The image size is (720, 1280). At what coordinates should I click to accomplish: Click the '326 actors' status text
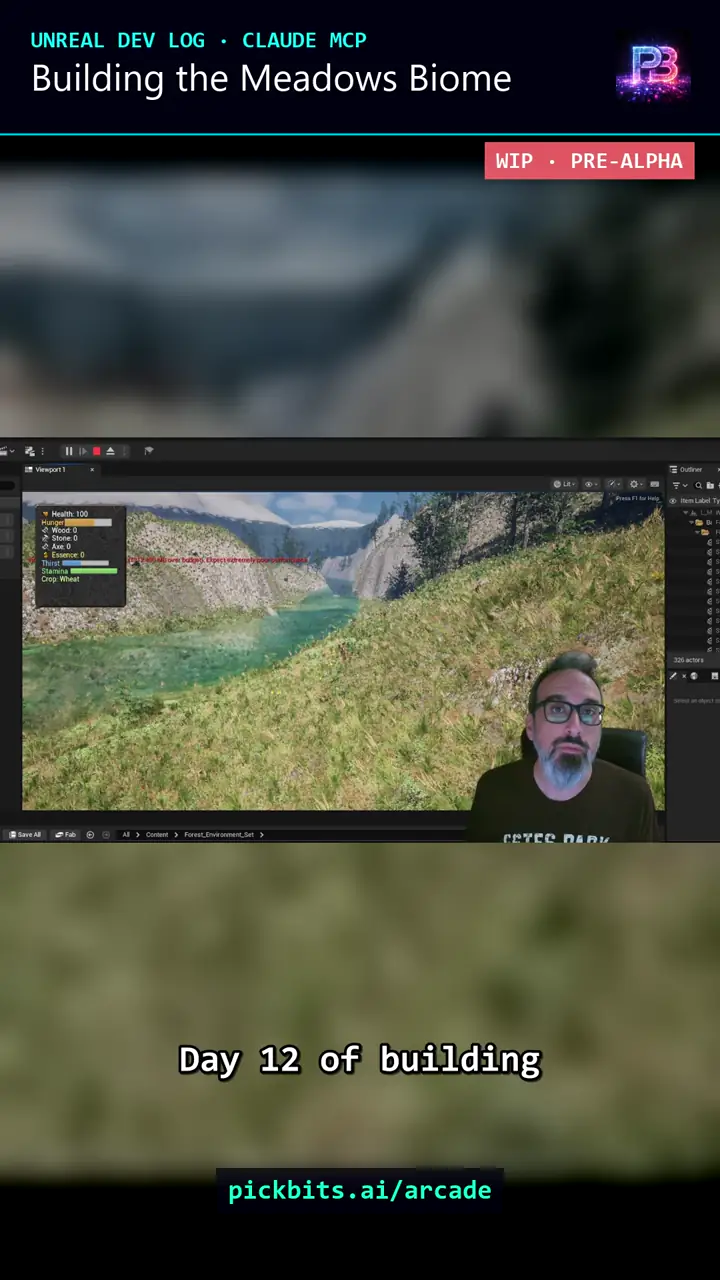tap(689, 660)
